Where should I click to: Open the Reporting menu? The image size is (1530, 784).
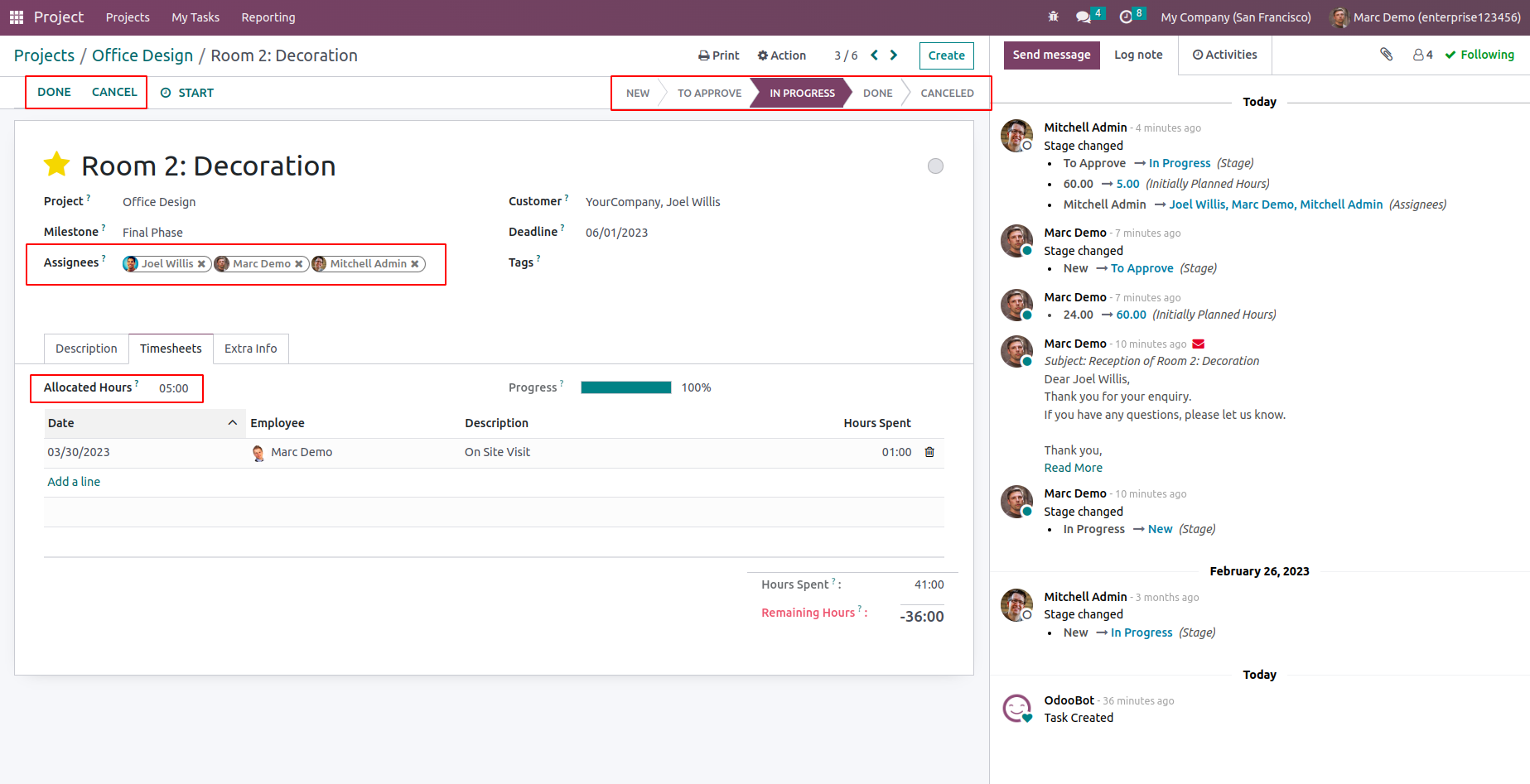tap(268, 17)
